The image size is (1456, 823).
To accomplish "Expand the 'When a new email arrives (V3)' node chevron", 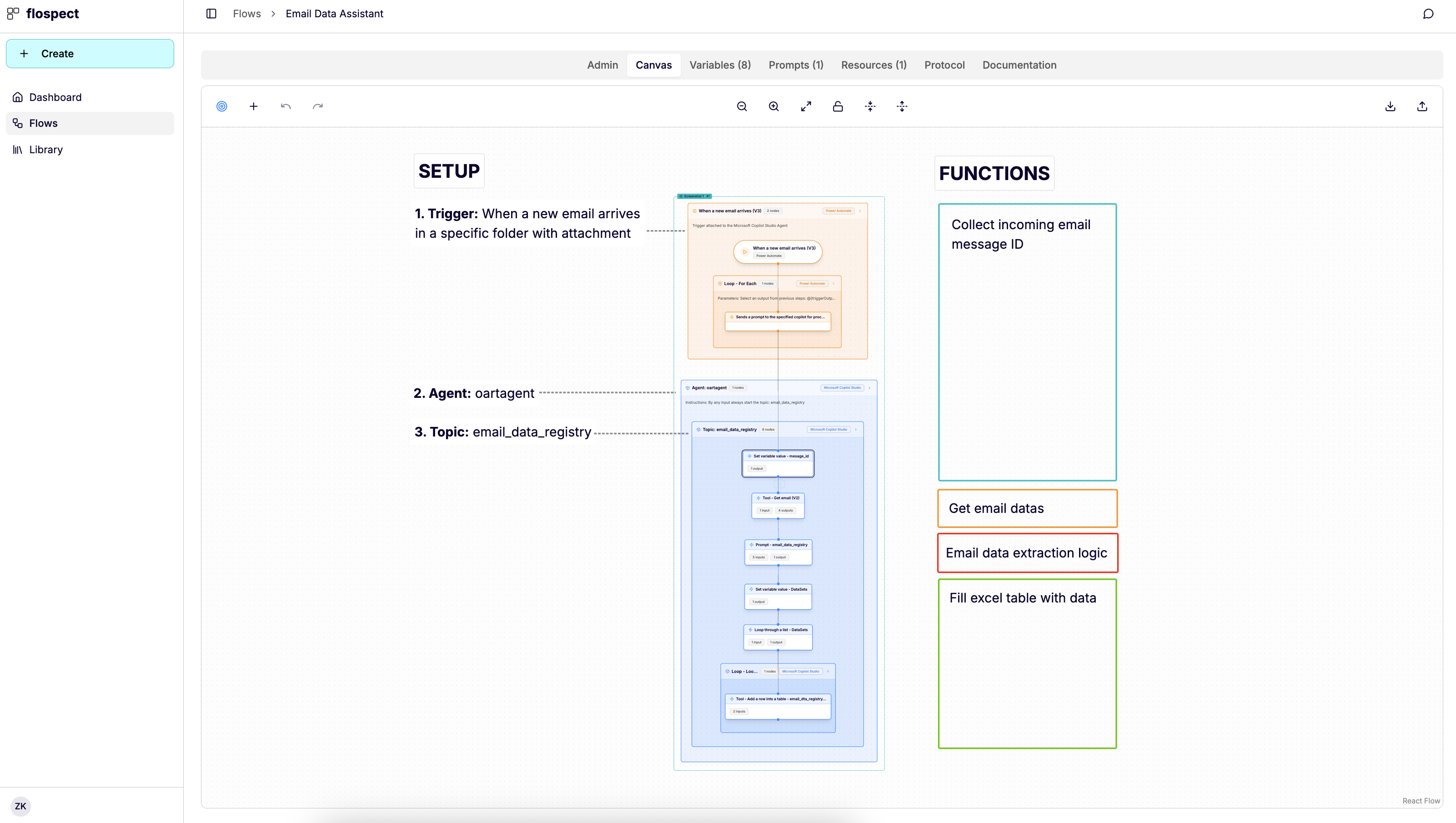I will tap(860, 210).
